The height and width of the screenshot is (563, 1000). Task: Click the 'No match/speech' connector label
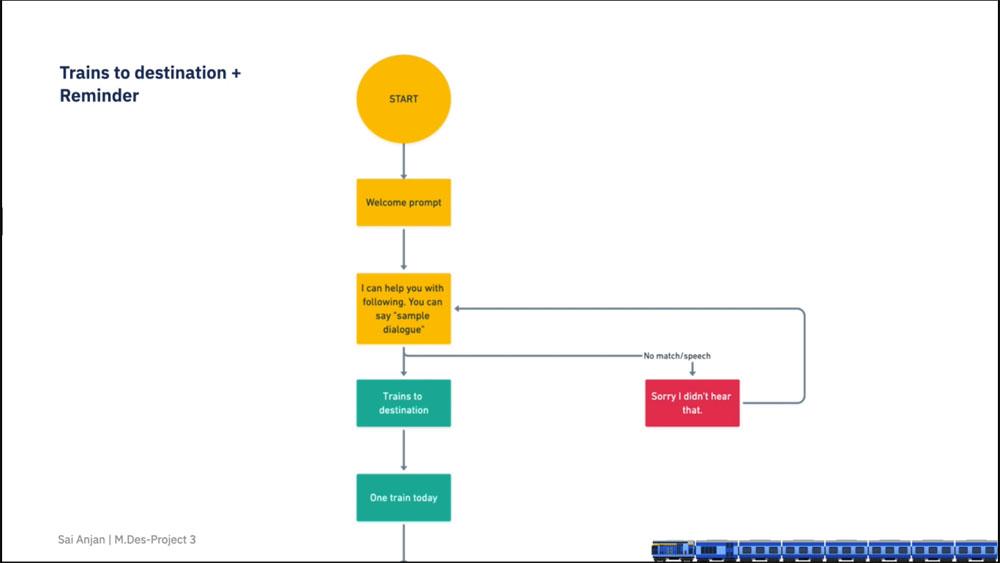click(x=677, y=356)
